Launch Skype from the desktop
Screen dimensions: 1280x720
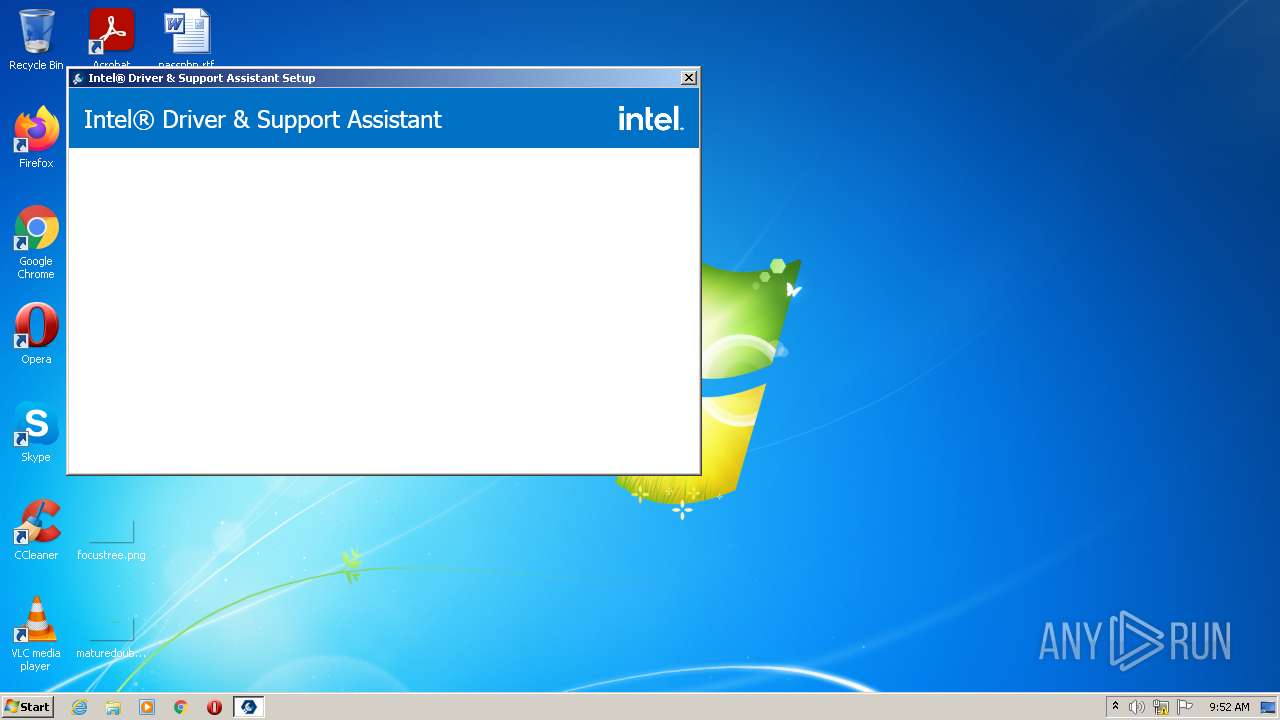36,431
